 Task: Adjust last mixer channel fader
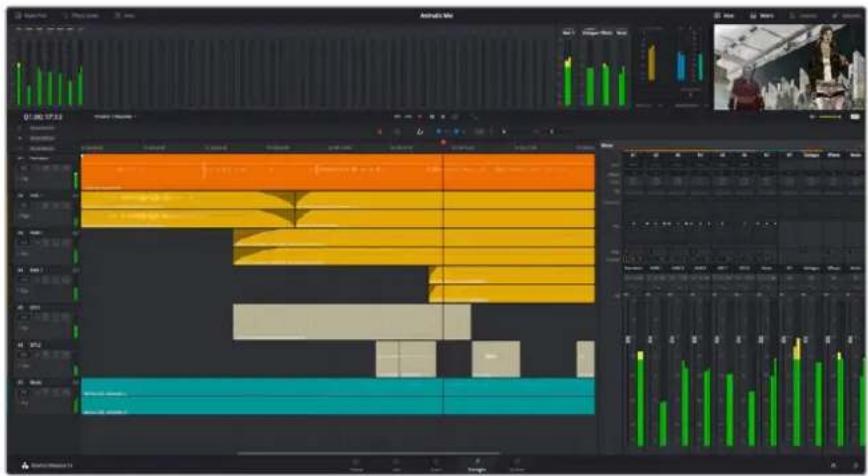850,339
